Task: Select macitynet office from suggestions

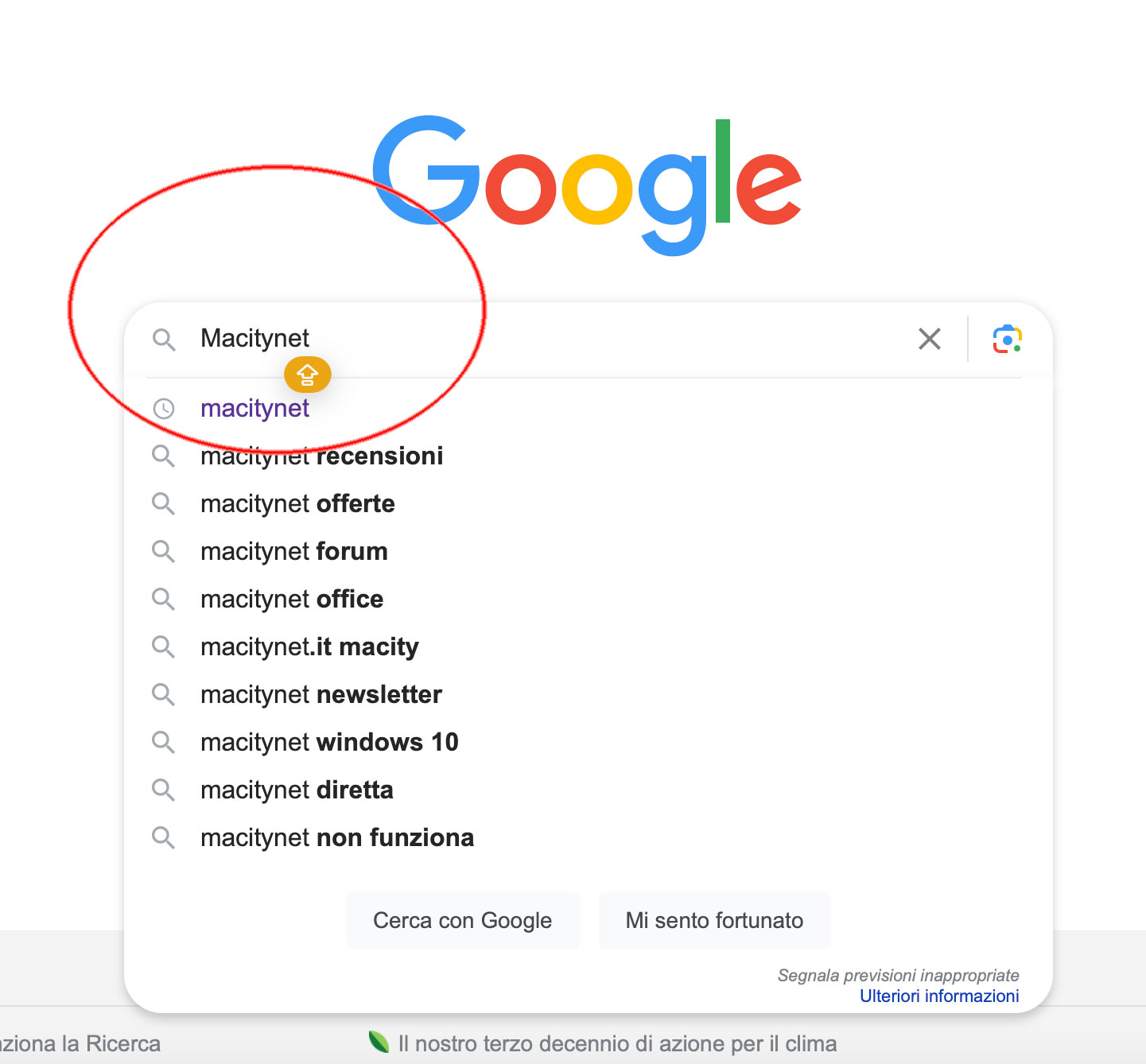Action: (x=292, y=600)
